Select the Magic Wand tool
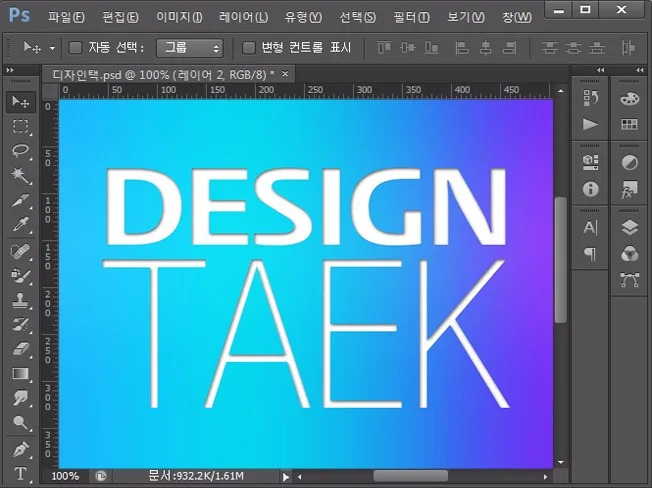652x488 pixels. [20, 176]
